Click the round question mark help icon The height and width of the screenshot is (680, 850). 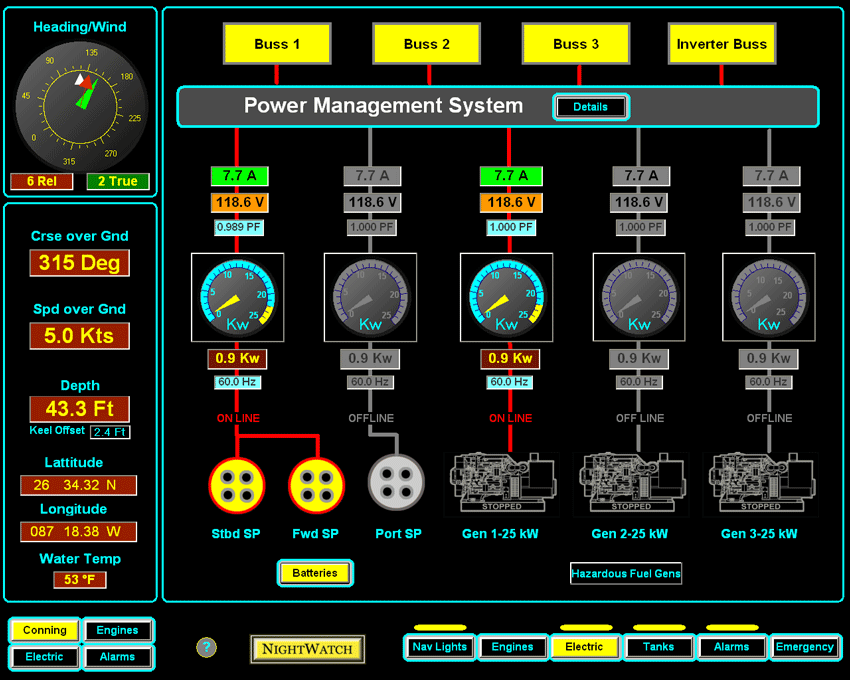point(206,647)
